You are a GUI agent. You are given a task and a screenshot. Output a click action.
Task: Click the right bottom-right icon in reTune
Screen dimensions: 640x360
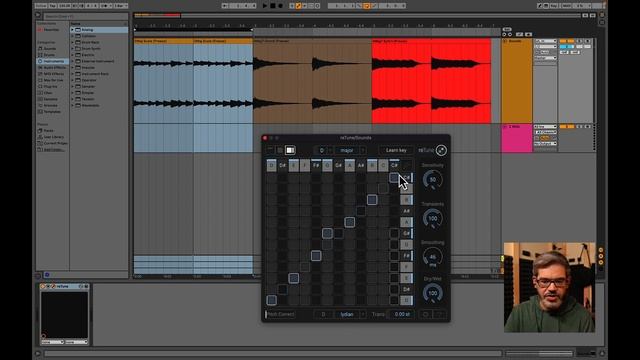pos(440,314)
